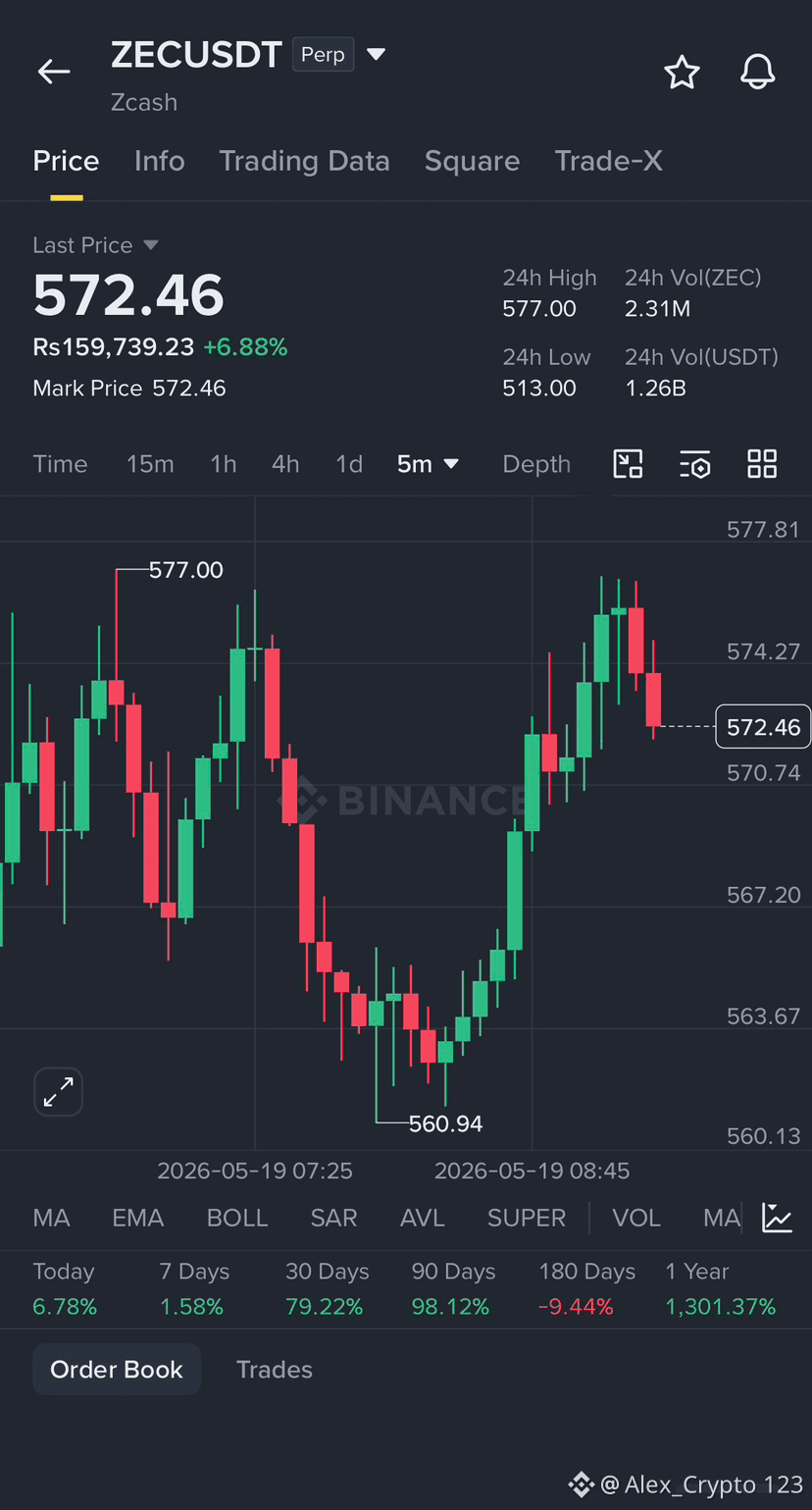The width and height of the screenshot is (812, 1510).
Task: Tap the 90 Days 98.12% performance
Action: pos(453,1289)
